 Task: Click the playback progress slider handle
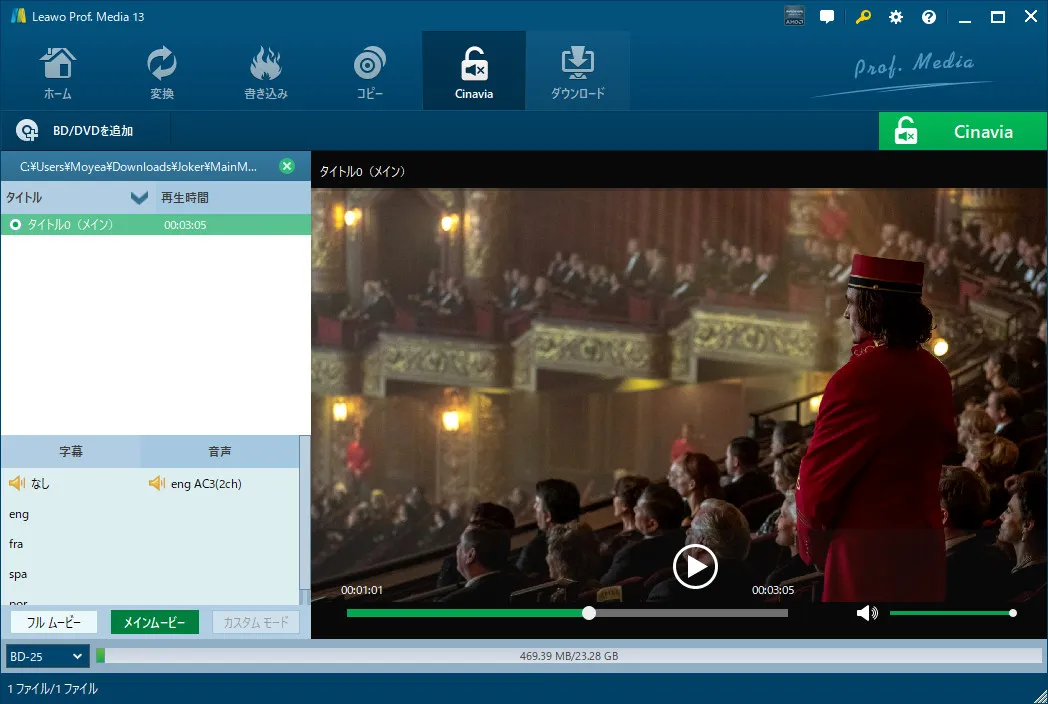pos(589,613)
